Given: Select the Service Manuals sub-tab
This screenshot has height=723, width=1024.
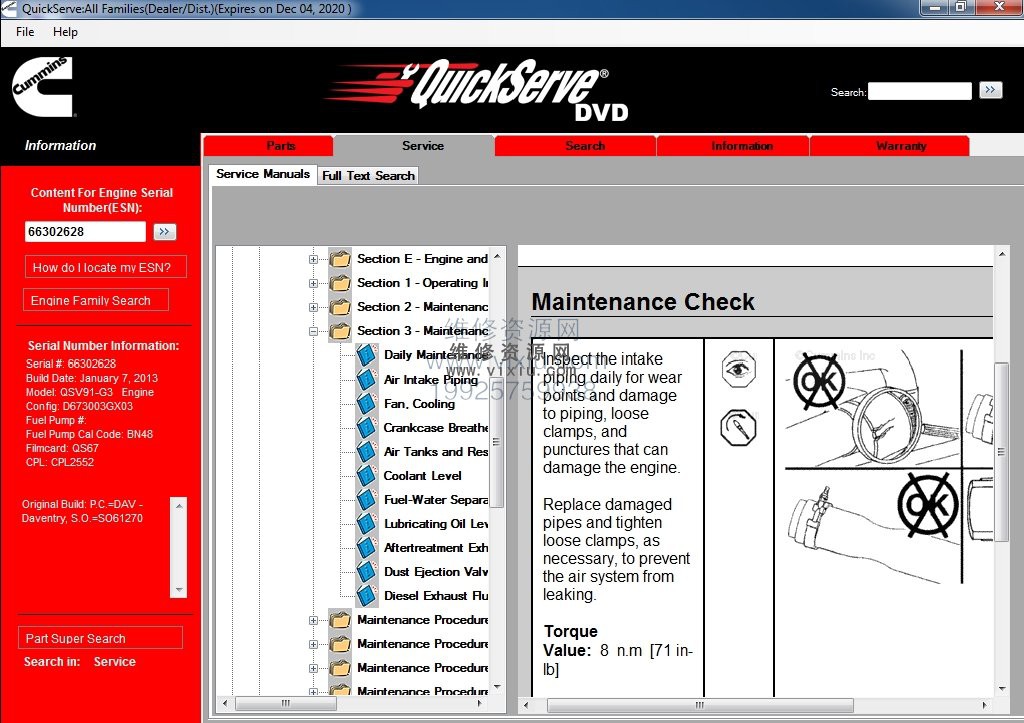Looking at the screenshot, I should tap(263, 174).
